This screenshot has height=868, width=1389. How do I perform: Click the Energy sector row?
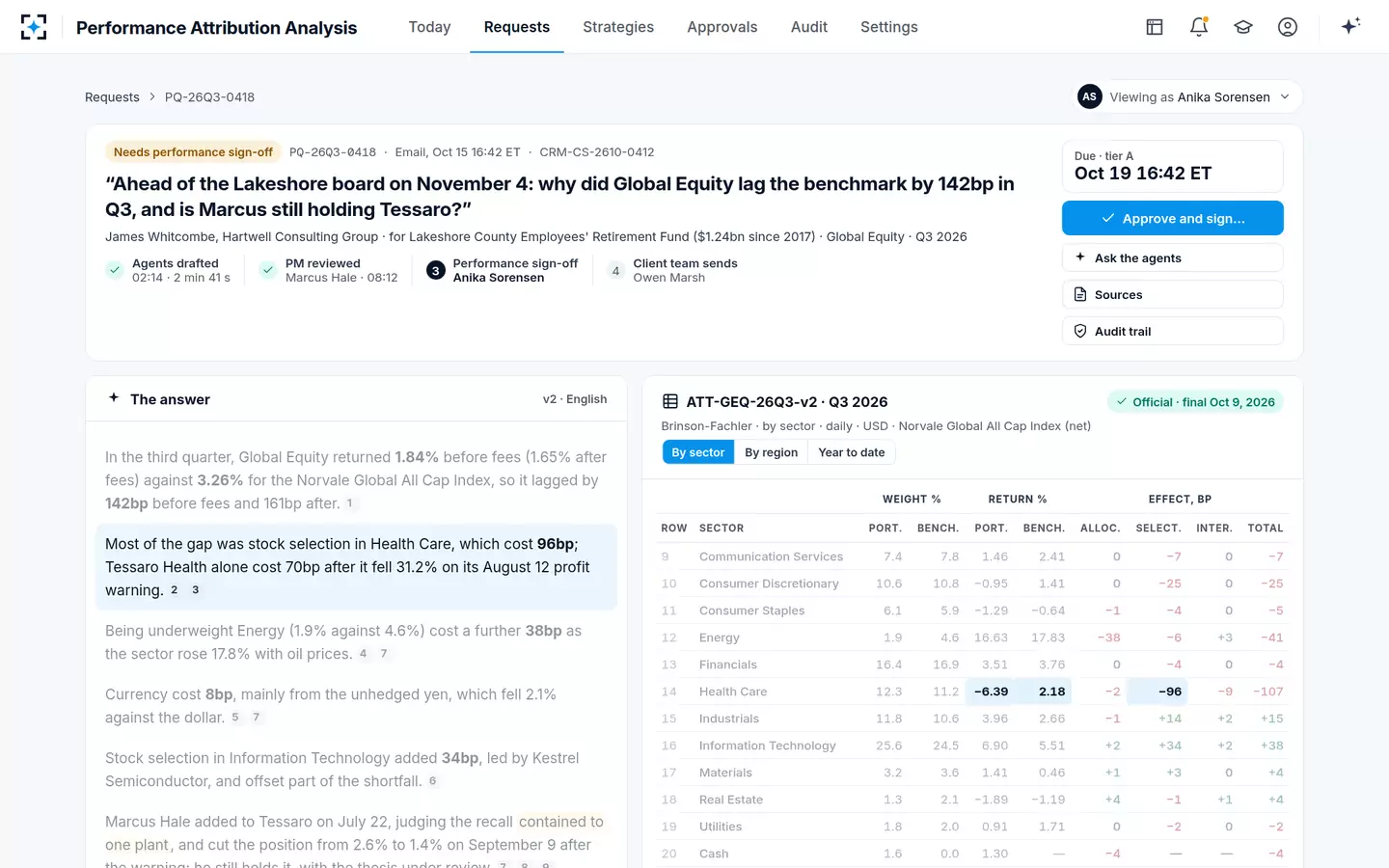pos(972,637)
